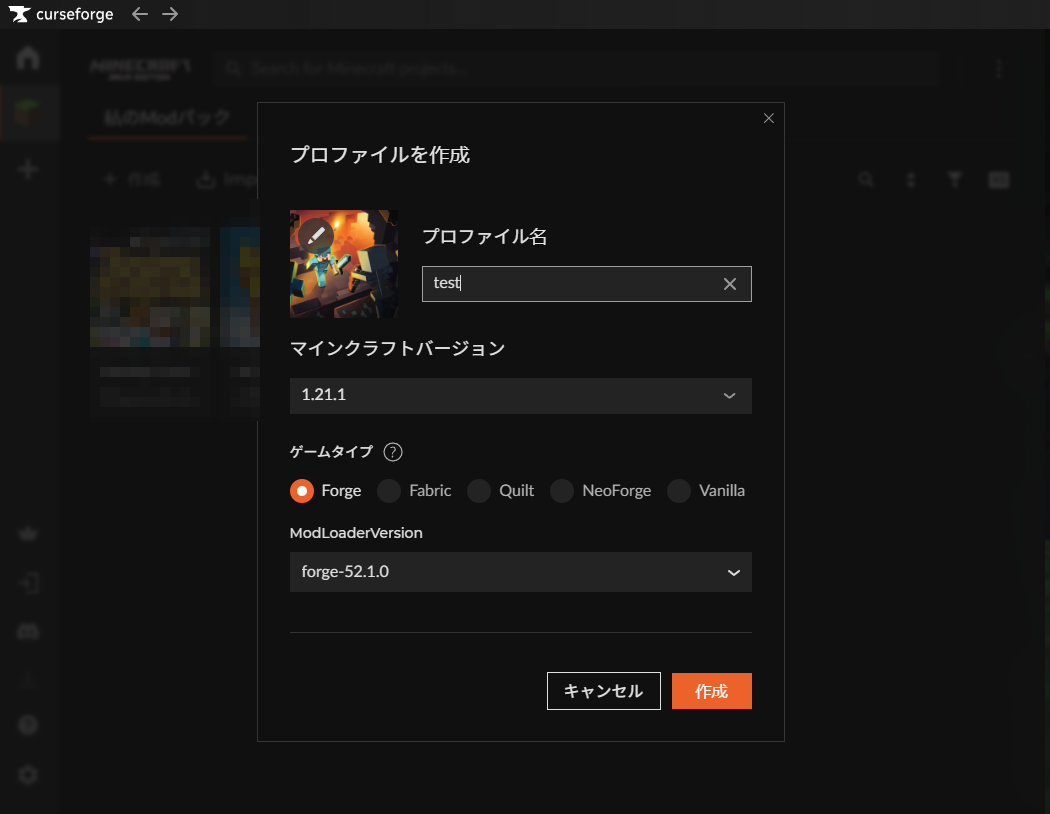Open Settings via the gear icon
The height and width of the screenshot is (814, 1050).
pyautogui.click(x=28, y=774)
